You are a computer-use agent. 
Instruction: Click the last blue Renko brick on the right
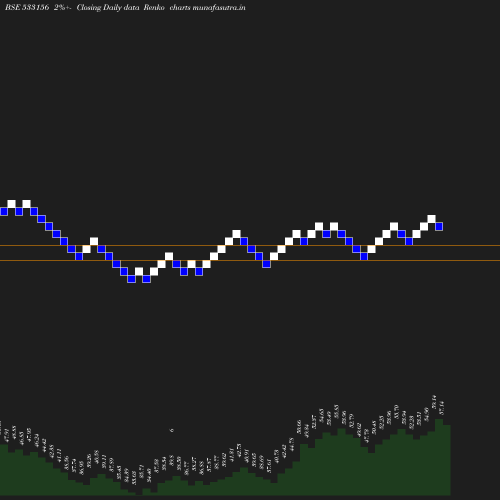coord(439,227)
